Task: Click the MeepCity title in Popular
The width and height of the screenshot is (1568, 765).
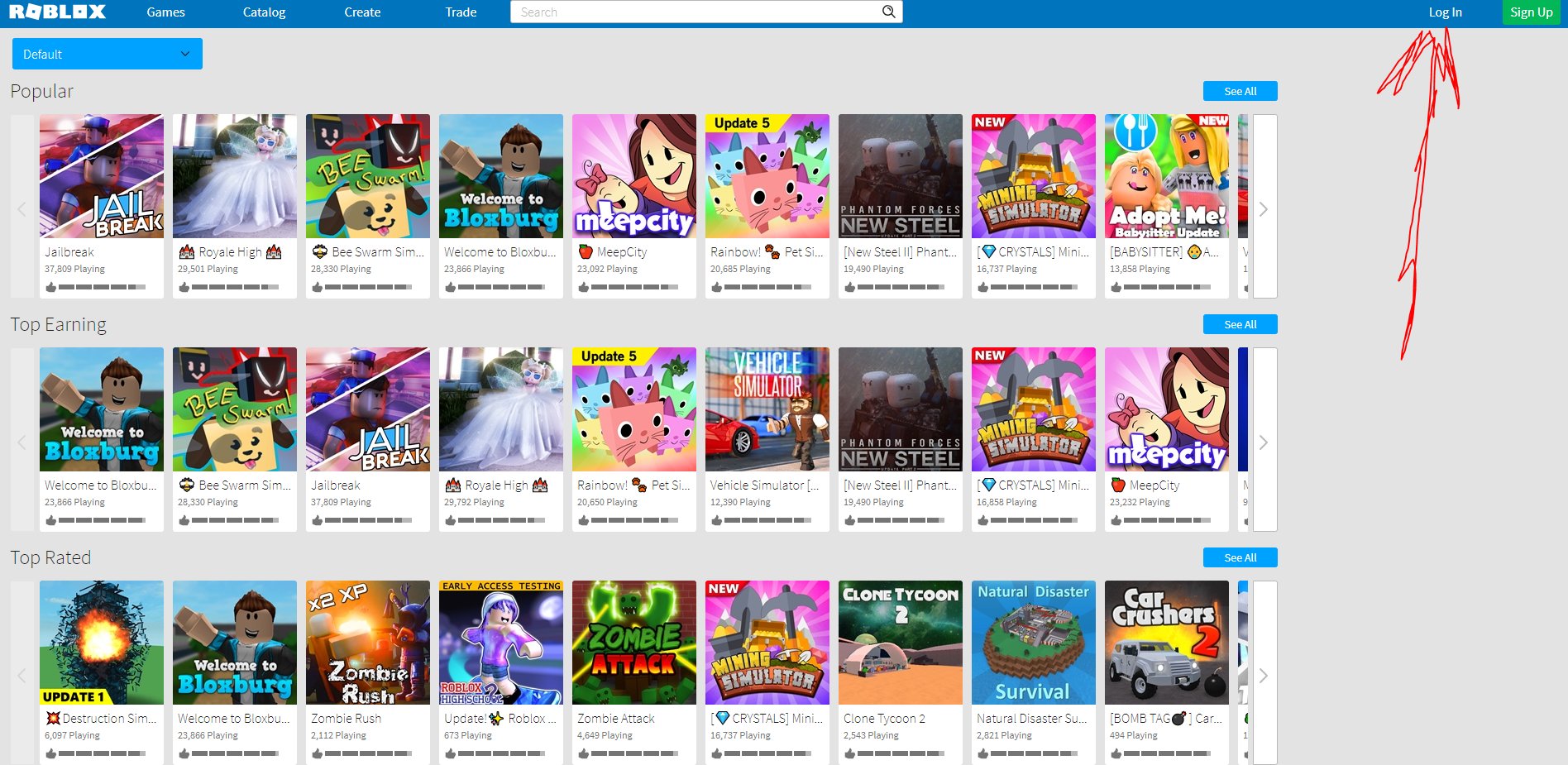Action: click(x=612, y=252)
